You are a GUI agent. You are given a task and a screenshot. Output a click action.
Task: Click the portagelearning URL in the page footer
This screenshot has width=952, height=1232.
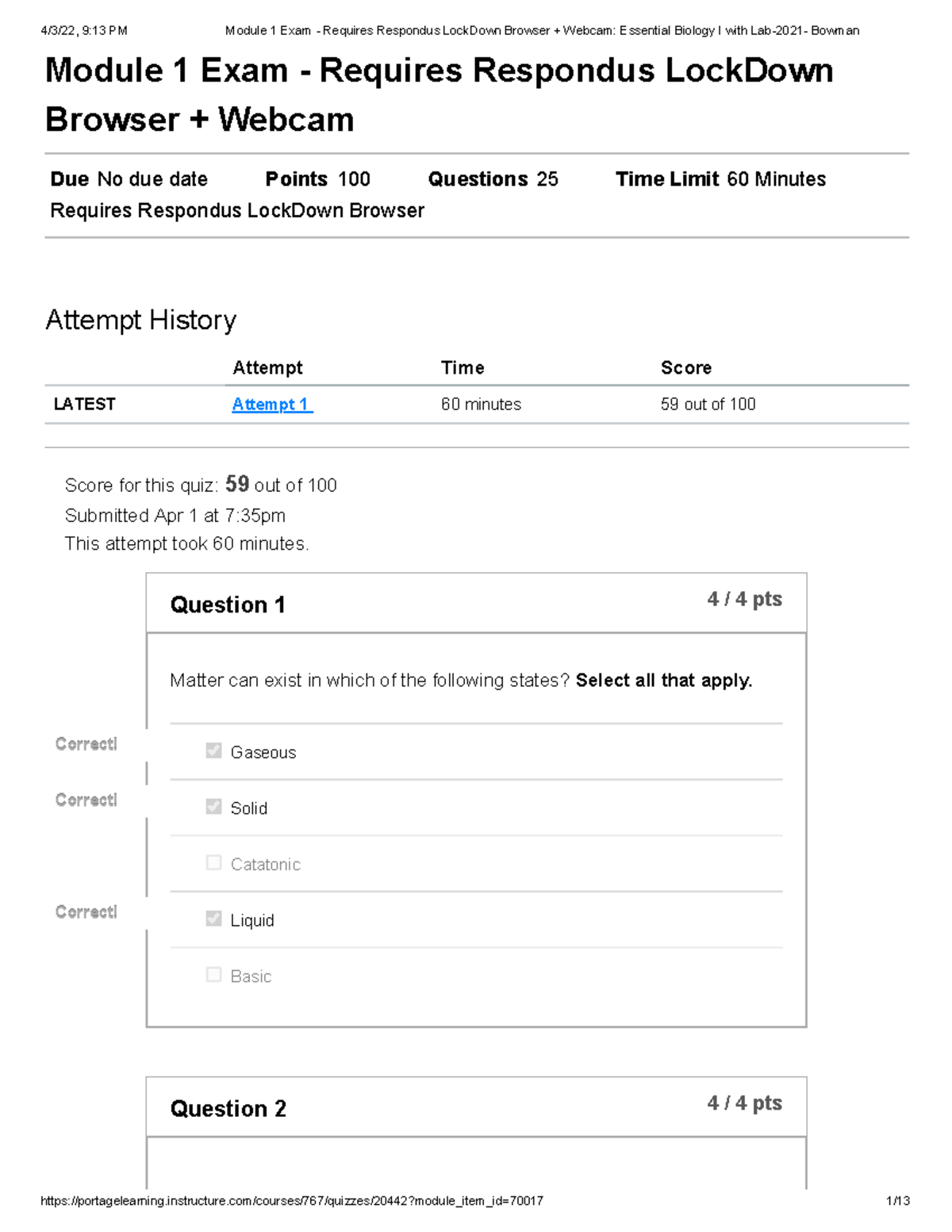point(292,1201)
